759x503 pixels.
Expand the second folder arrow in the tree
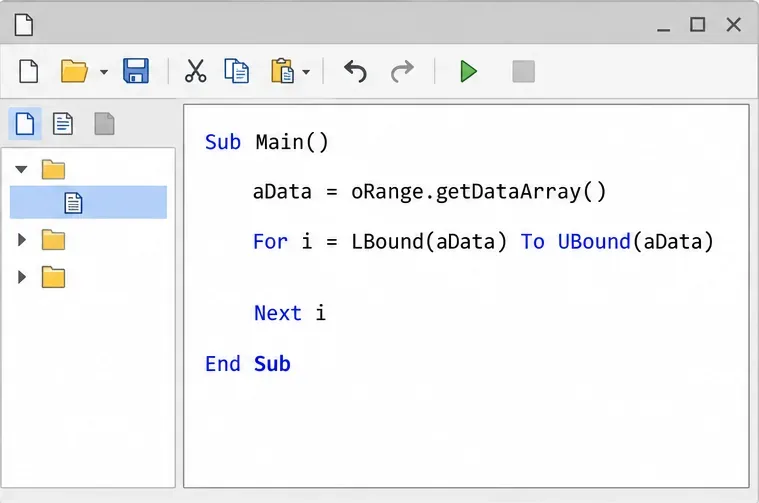click(x=21, y=240)
